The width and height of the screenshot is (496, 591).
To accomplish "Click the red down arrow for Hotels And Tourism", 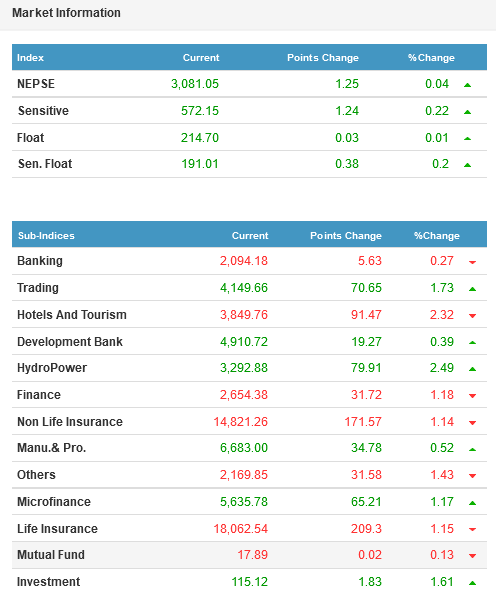I will (x=472, y=316).
